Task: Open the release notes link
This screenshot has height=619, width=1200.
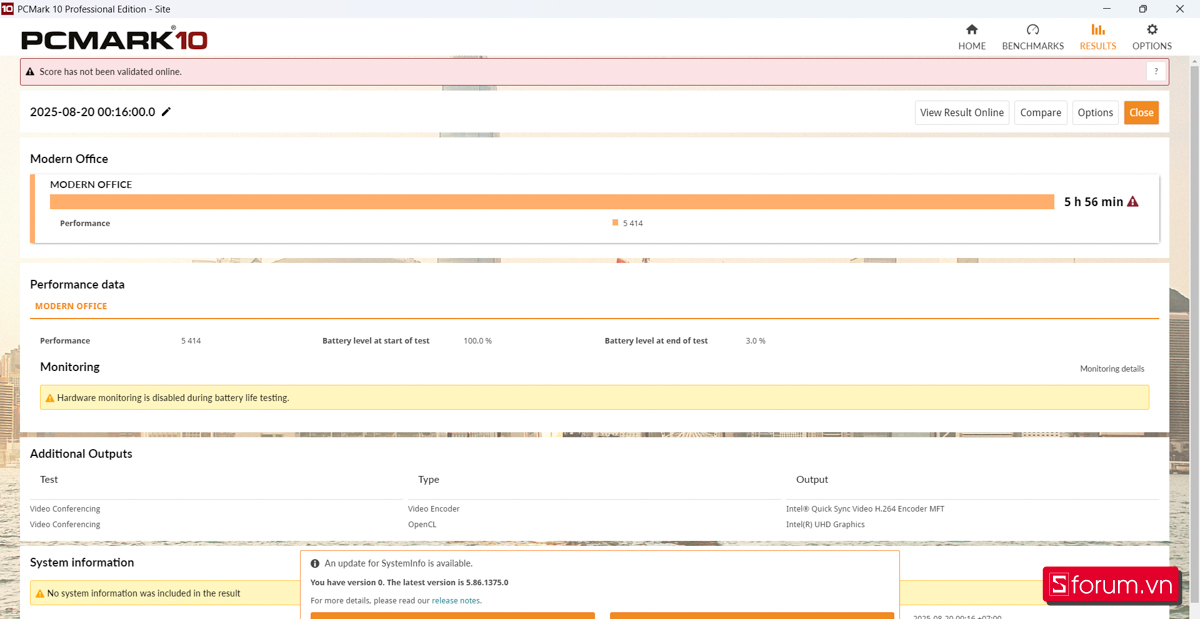Action: pos(456,601)
